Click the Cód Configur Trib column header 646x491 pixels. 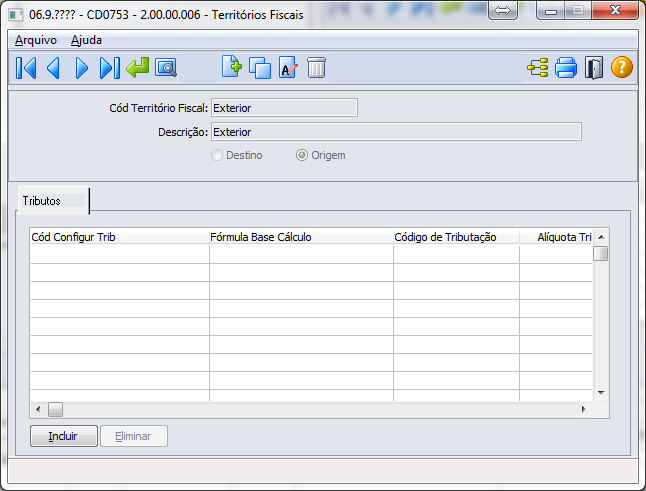click(120, 237)
